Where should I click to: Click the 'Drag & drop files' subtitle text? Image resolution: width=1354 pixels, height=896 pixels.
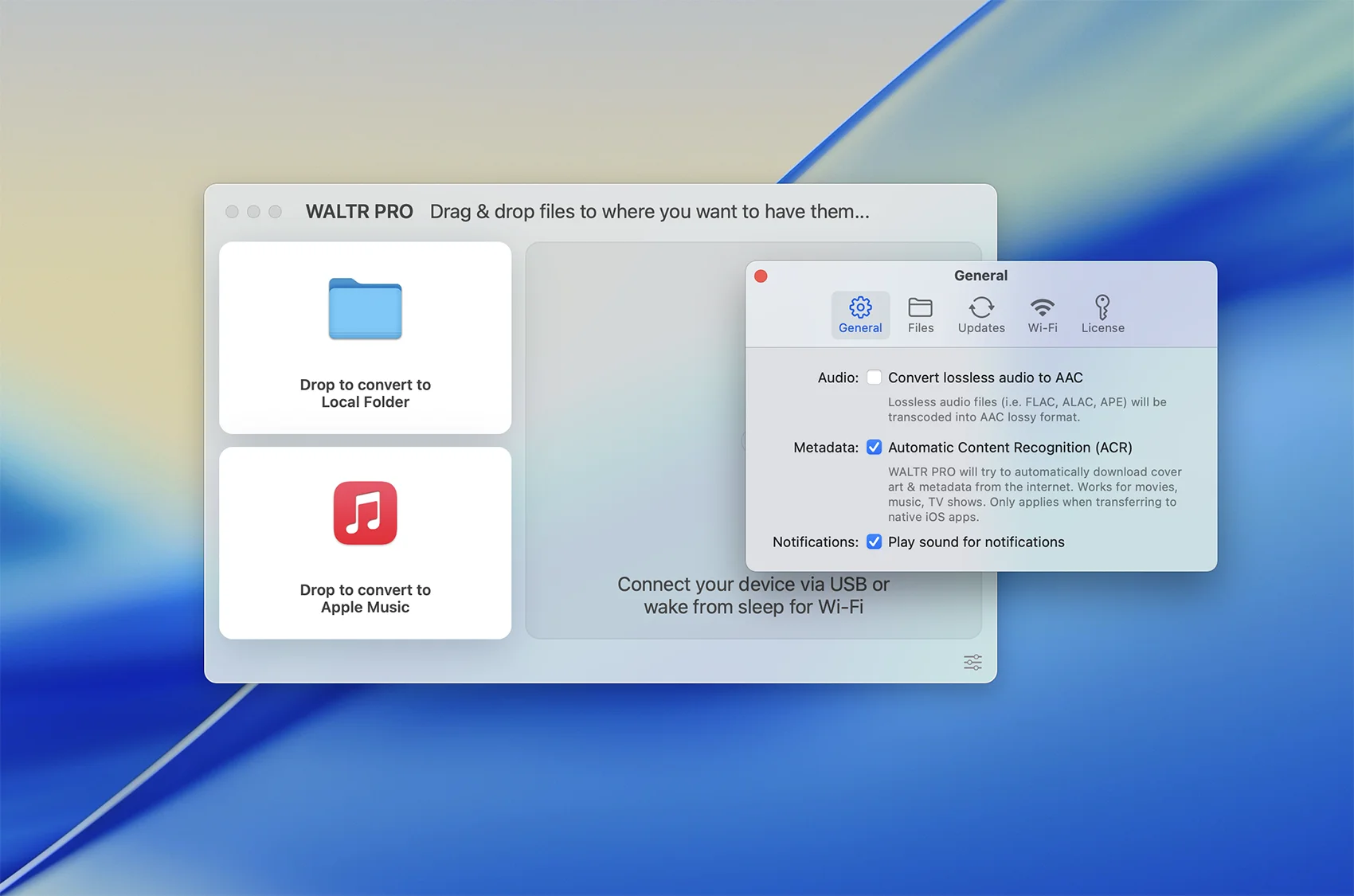point(649,212)
